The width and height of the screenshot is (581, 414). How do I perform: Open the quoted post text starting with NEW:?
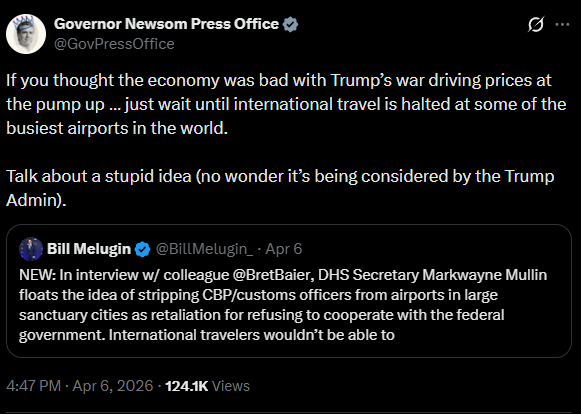pos(283,305)
